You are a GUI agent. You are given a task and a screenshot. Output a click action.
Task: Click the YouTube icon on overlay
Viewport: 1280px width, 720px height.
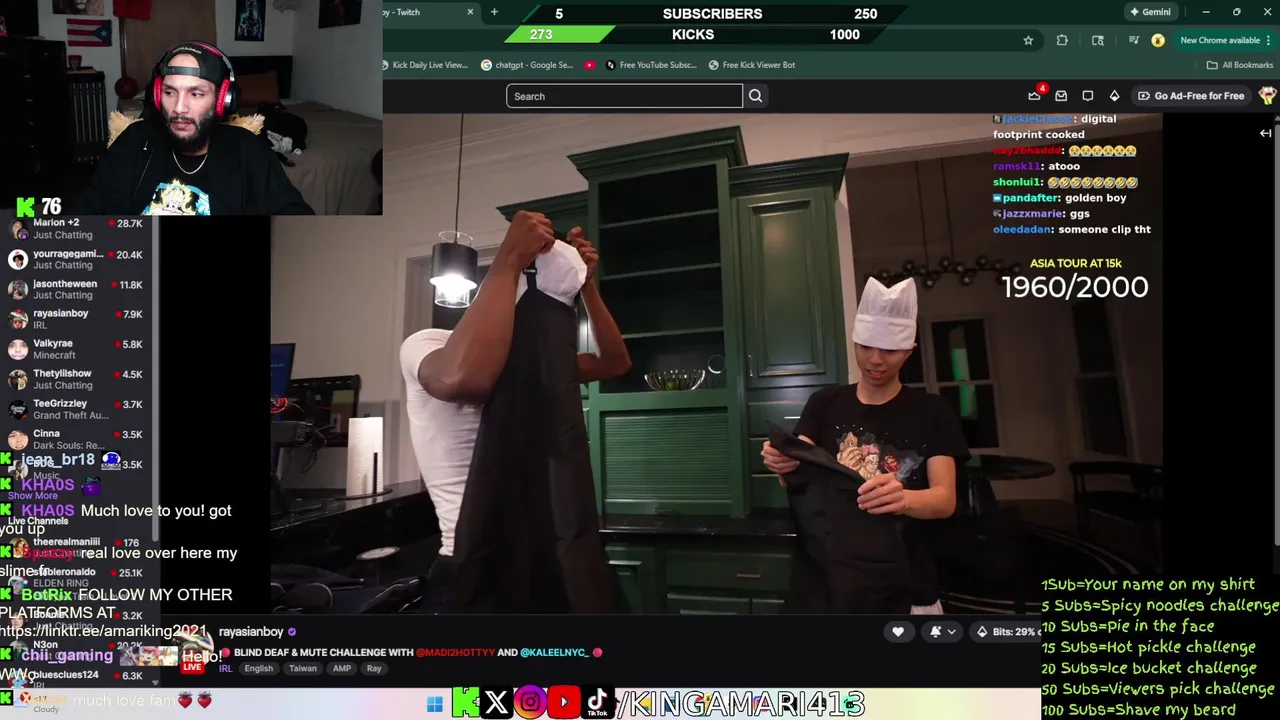point(563,703)
